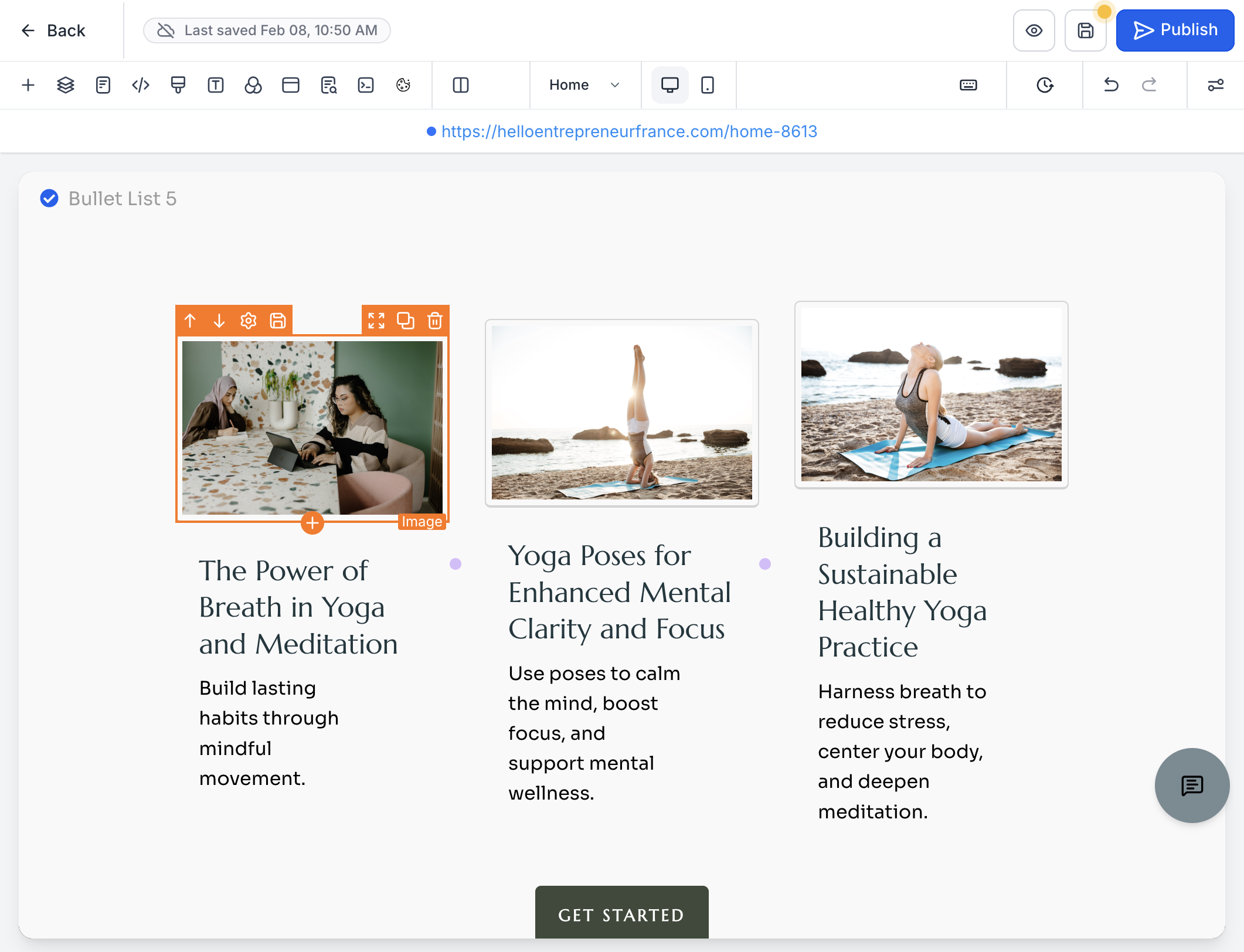This screenshot has height=952, width=1244.
Task: Click heading 'Yoga Poses for Enhanced Mental Clarity'
Action: pos(620,591)
